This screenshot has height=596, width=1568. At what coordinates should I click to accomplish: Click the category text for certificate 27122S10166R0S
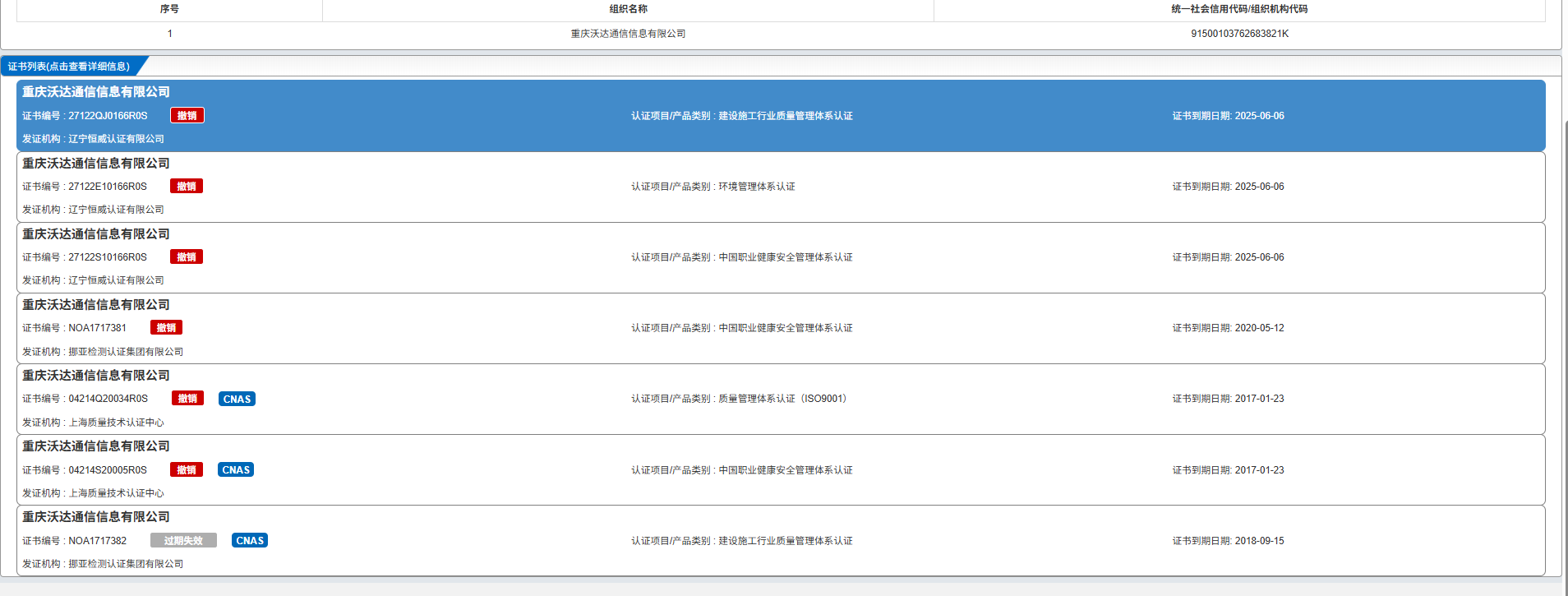coord(786,257)
